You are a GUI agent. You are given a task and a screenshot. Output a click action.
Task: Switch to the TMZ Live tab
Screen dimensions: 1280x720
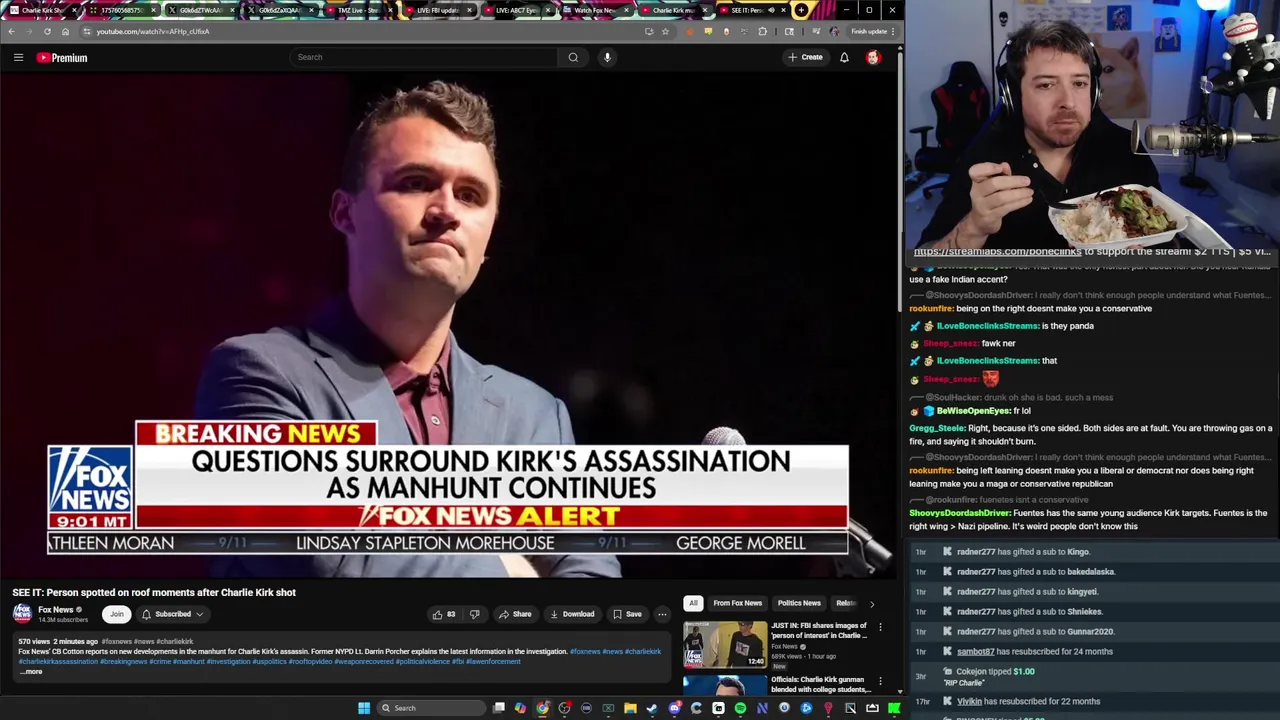(359, 10)
